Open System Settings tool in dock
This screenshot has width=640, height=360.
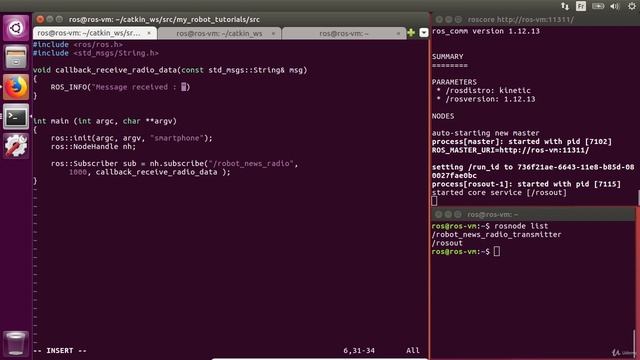[x=16, y=146]
